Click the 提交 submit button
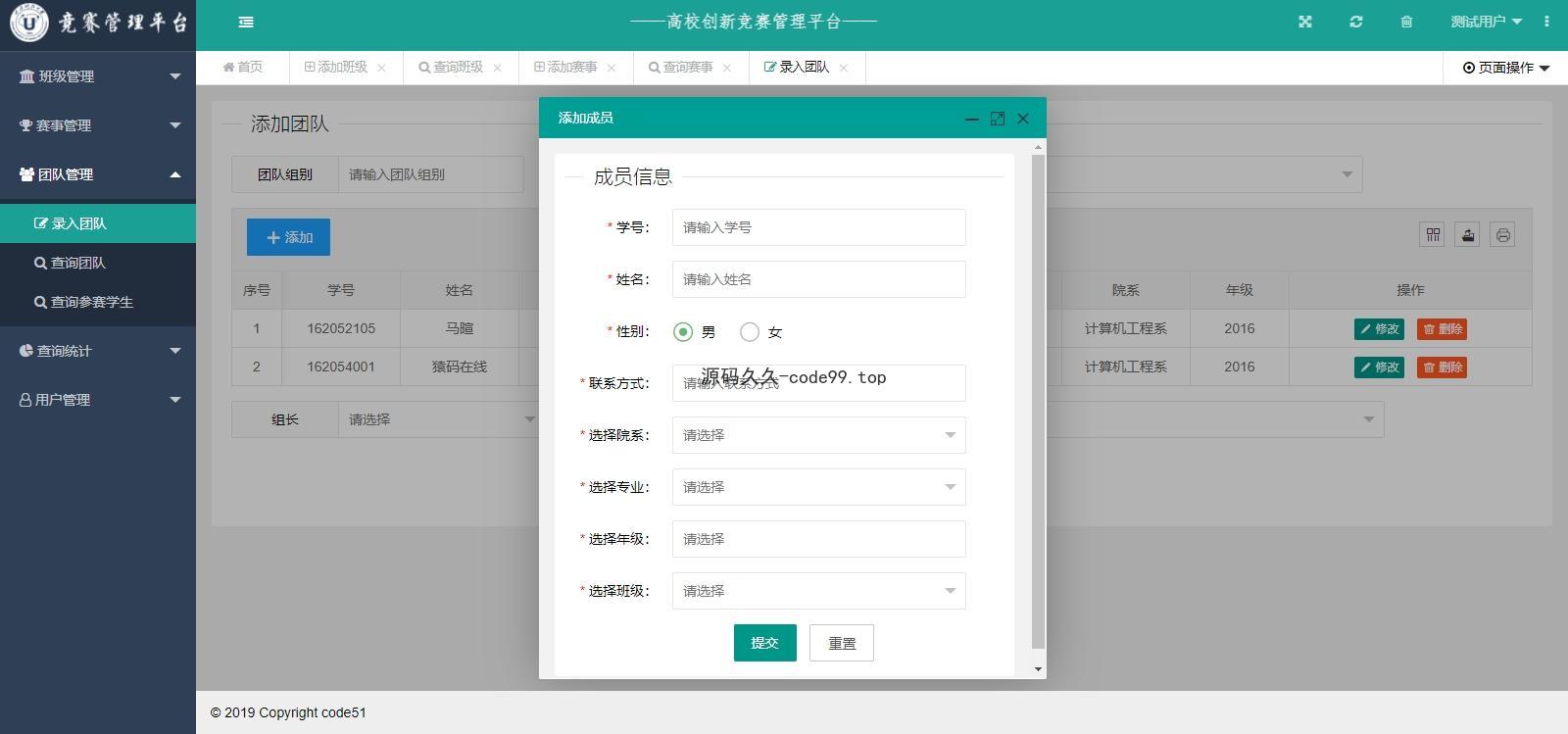Viewport: 1568px width, 734px height. (x=764, y=643)
